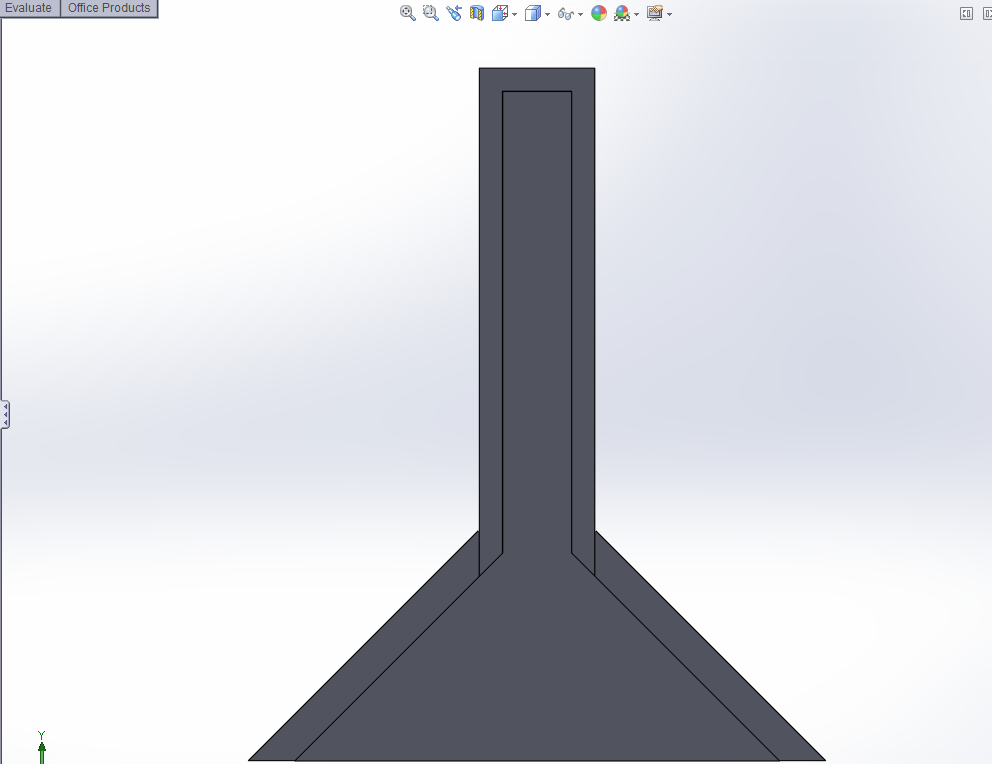Toggle the Section View tool
This screenshot has width=992, height=764.
coord(477,13)
